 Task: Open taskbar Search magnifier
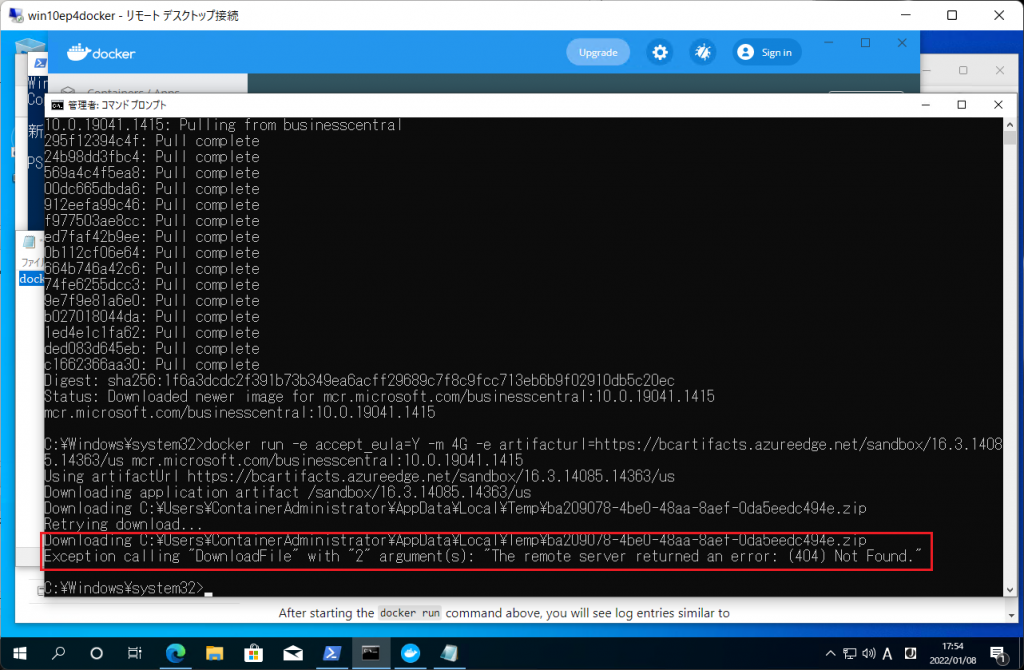[x=59, y=653]
